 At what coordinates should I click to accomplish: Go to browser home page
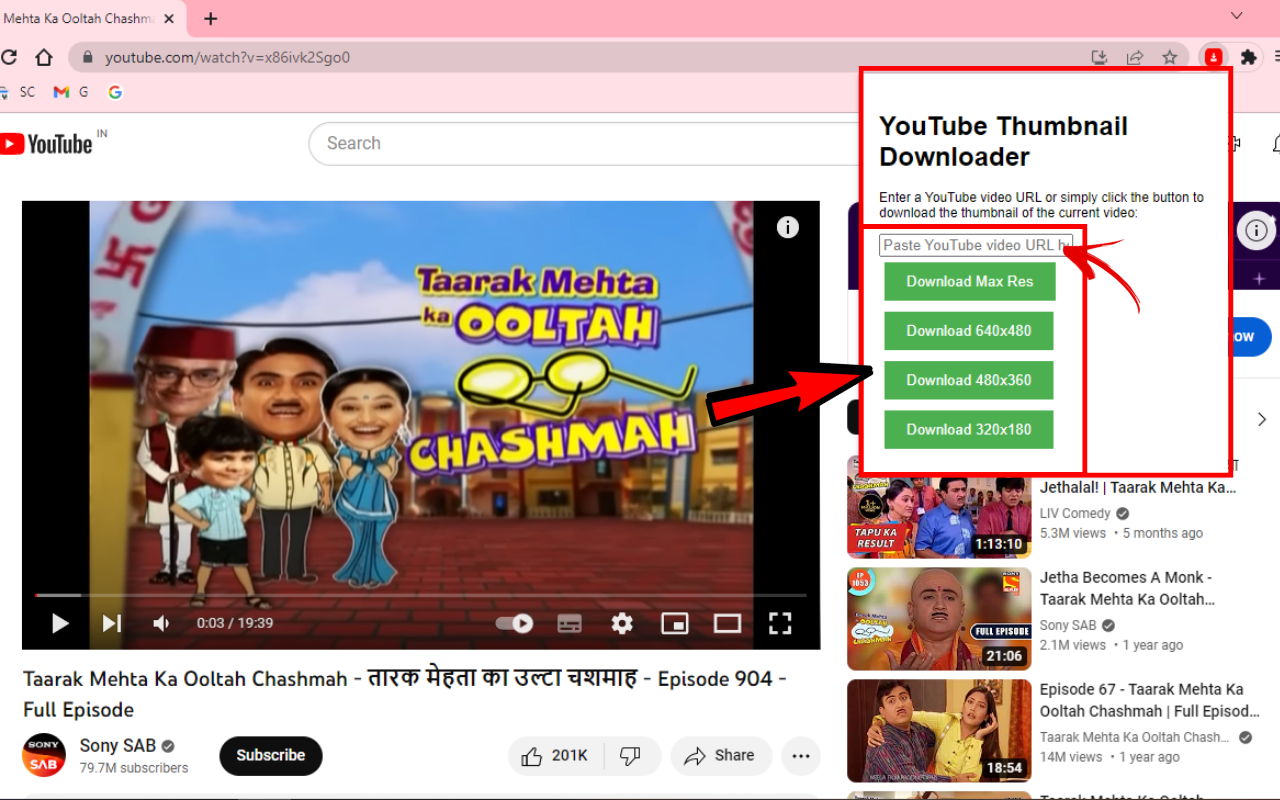click(x=44, y=57)
